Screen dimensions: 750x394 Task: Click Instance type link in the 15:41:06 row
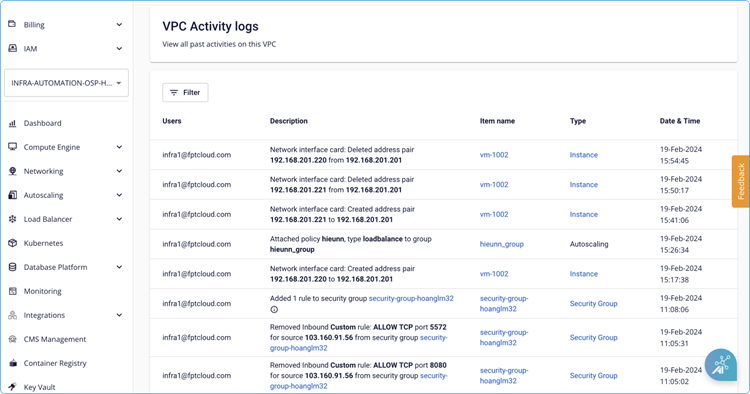pos(584,214)
